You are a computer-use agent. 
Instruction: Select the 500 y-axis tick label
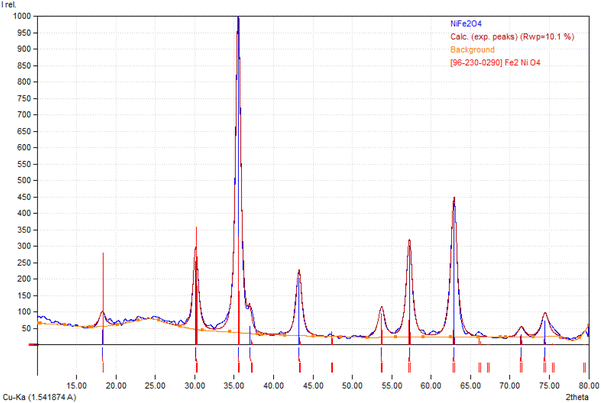[x=22, y=180]
